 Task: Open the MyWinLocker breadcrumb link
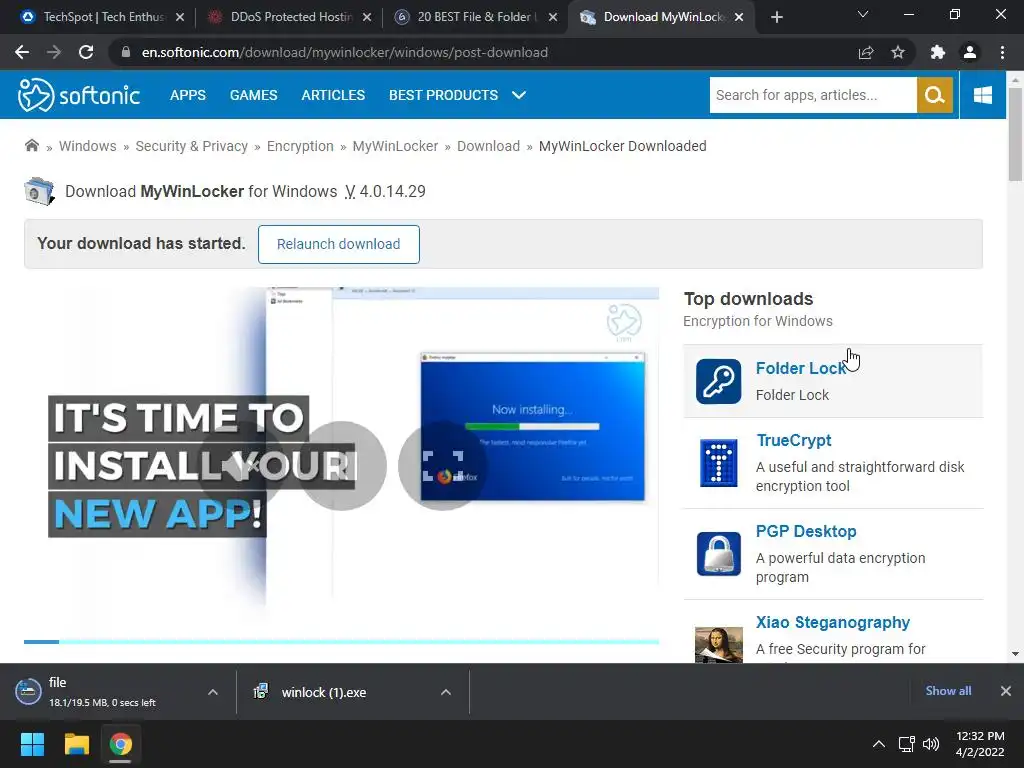pos(395,146)
